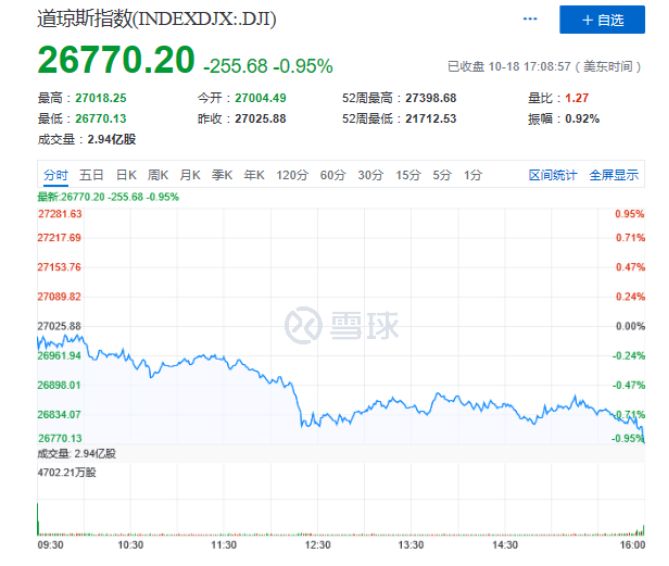Click the 0.00% percentage axis label
Screen dimensions: 669x566
[630, 326]
